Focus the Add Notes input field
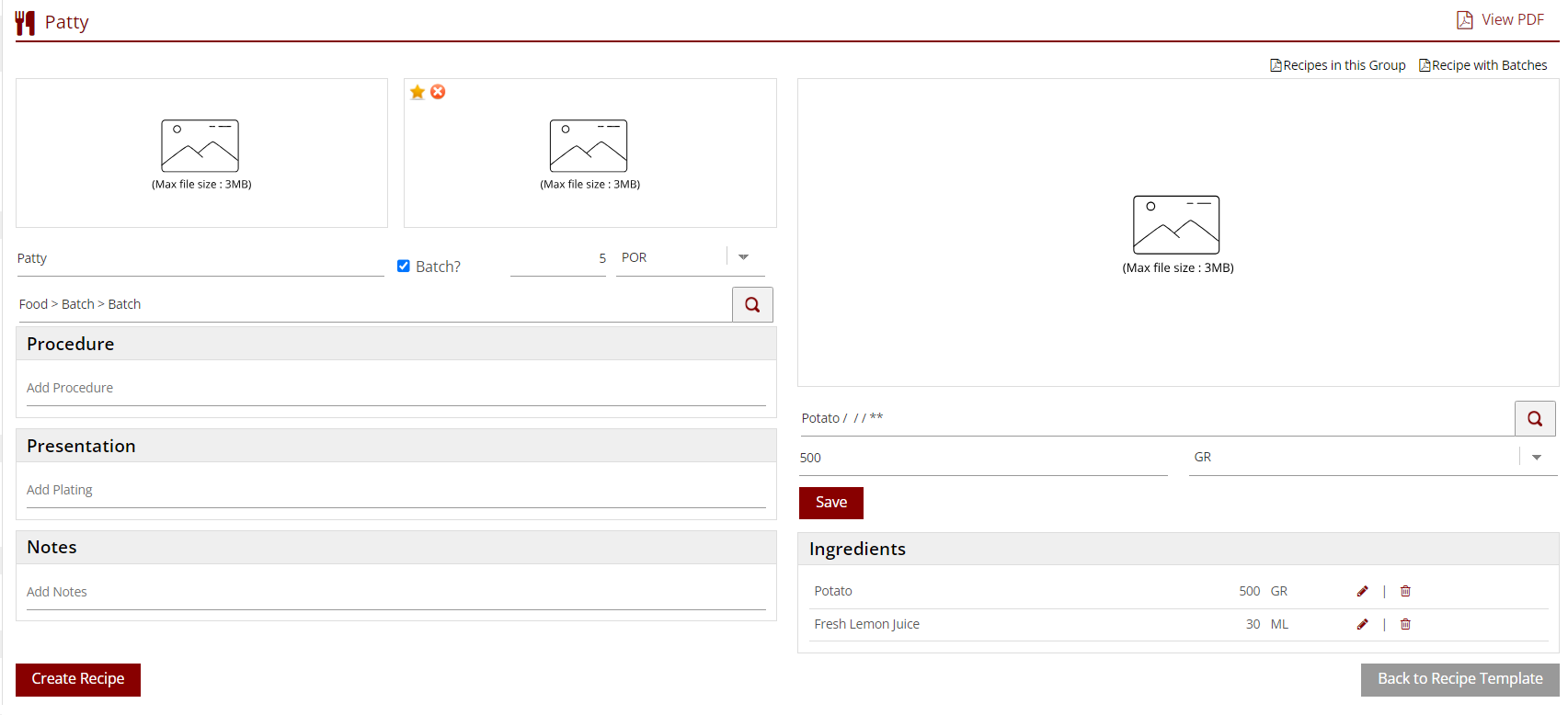Screen dimensions: 1568x715 (x=395, y=593)
